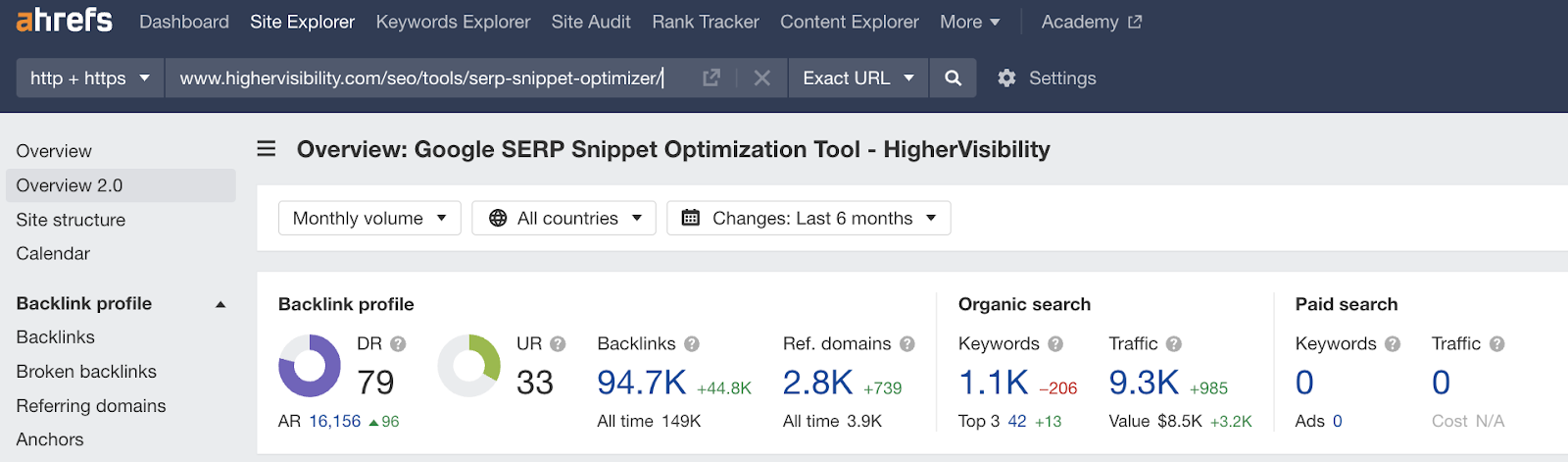
Task: Click the 1.1K organic keywords value
Action: pos(994,383)
